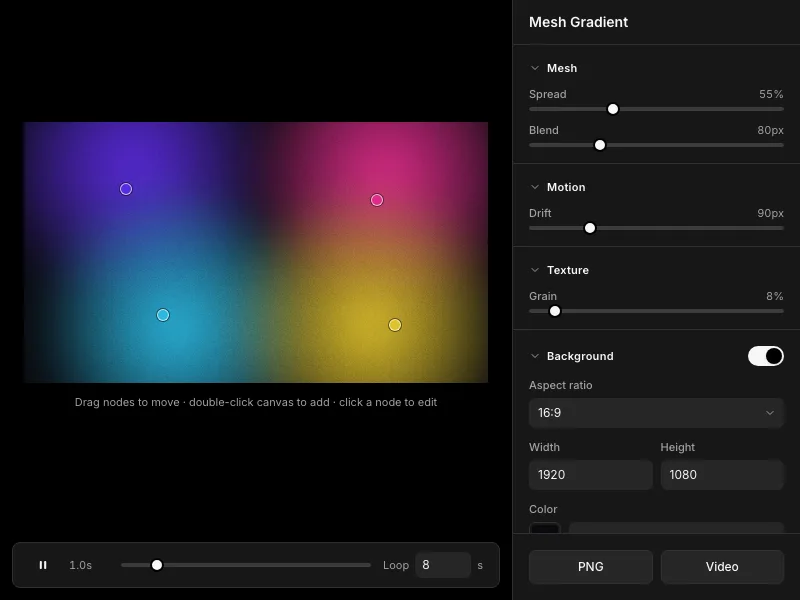Export as Video button
Viewport: 800px width, 600px height.
click(x=722, y=567)
